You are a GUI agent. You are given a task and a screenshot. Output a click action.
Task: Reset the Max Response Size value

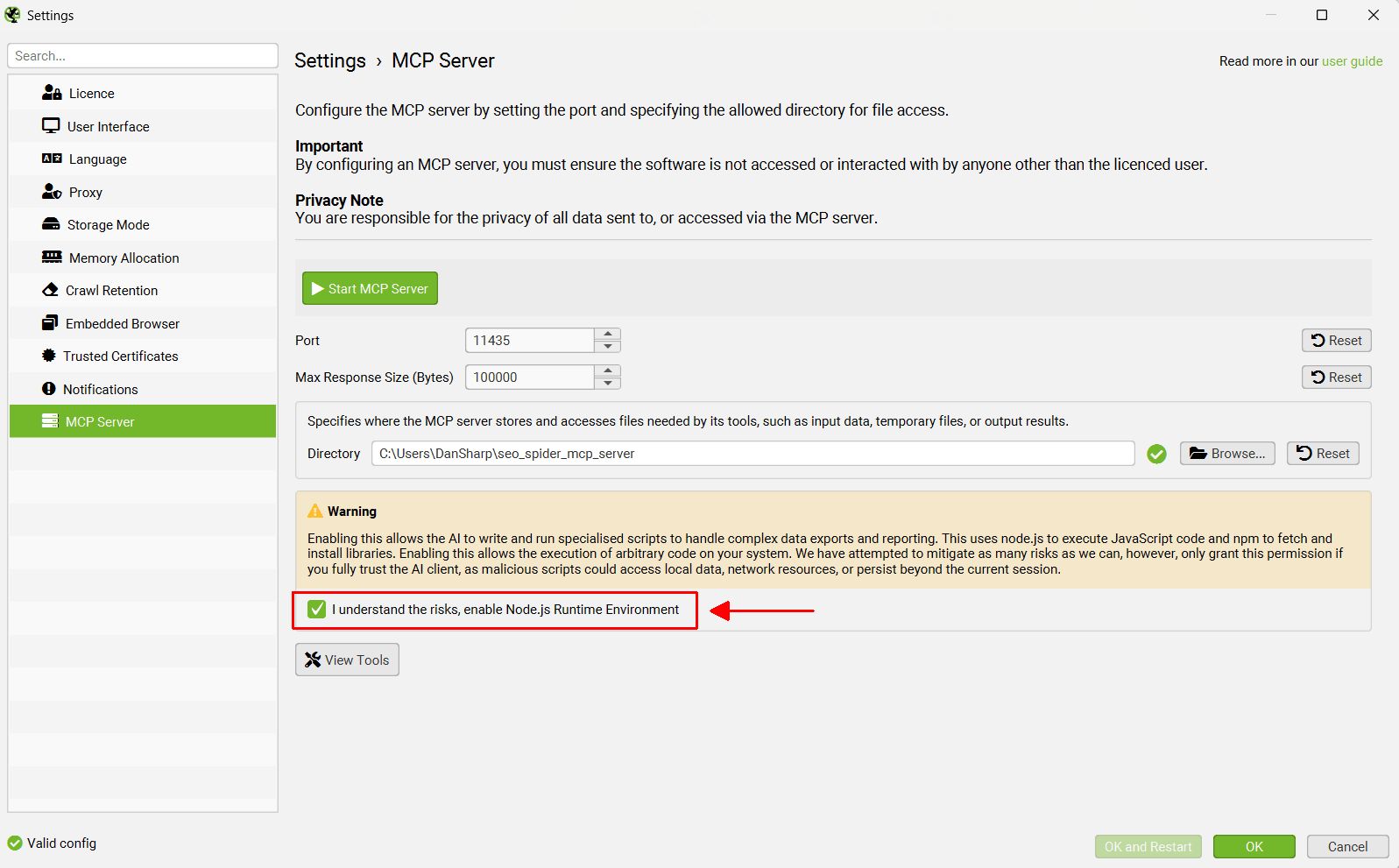[1337, 378]
